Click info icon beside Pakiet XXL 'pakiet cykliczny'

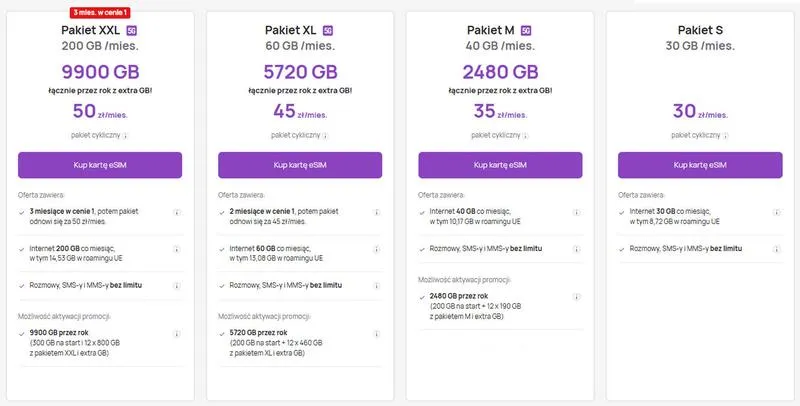(x=125, y=136)
